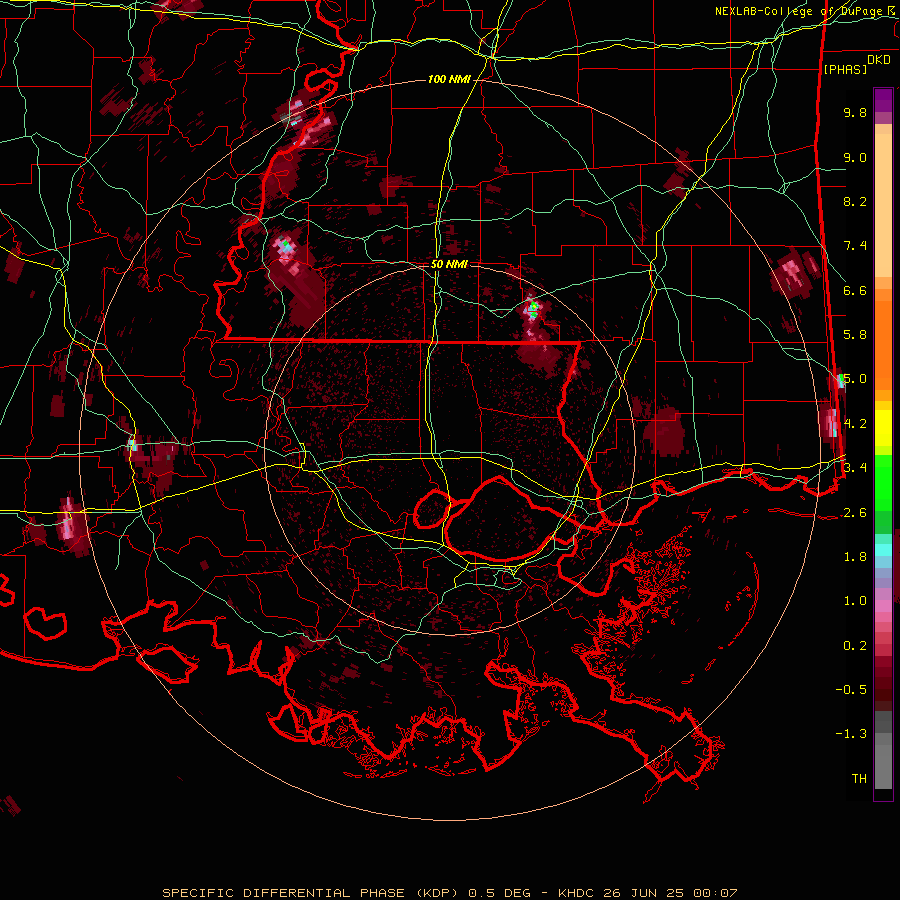Click the 8.2 scale value
900x900 pixels.
(855, 201)
